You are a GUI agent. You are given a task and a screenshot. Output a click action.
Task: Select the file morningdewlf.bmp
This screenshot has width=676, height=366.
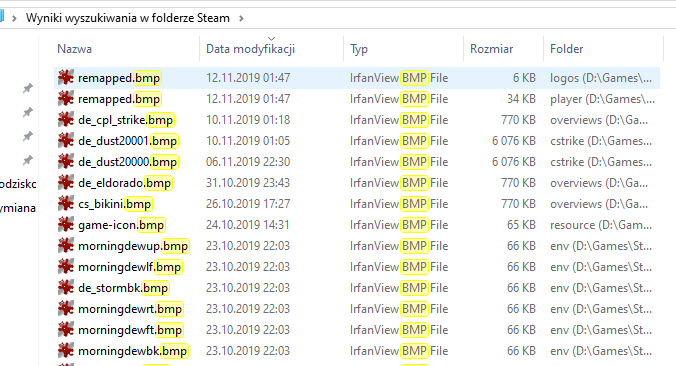(x=130, y=267)
